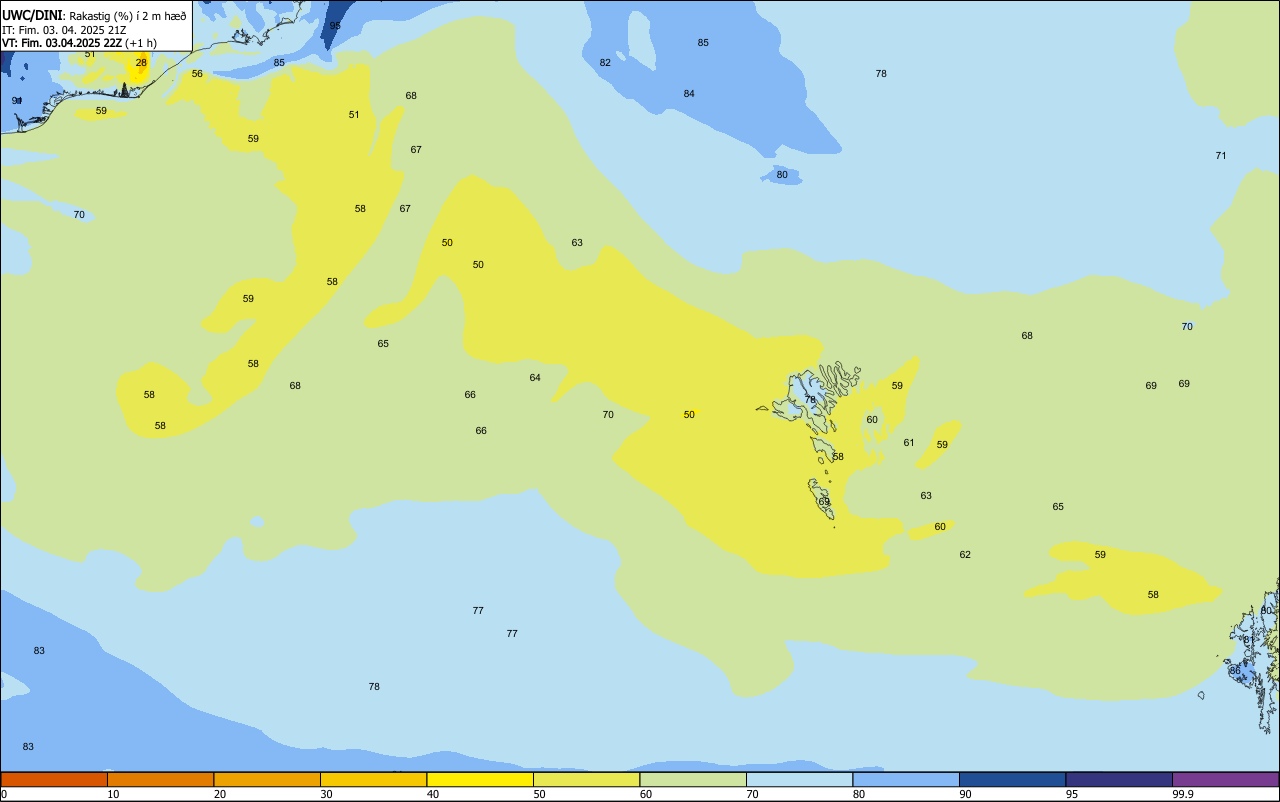Click the legend tick label 10
Image resolution: width=1280 pixels, height=802 pixels.
[x=113, y=794]
